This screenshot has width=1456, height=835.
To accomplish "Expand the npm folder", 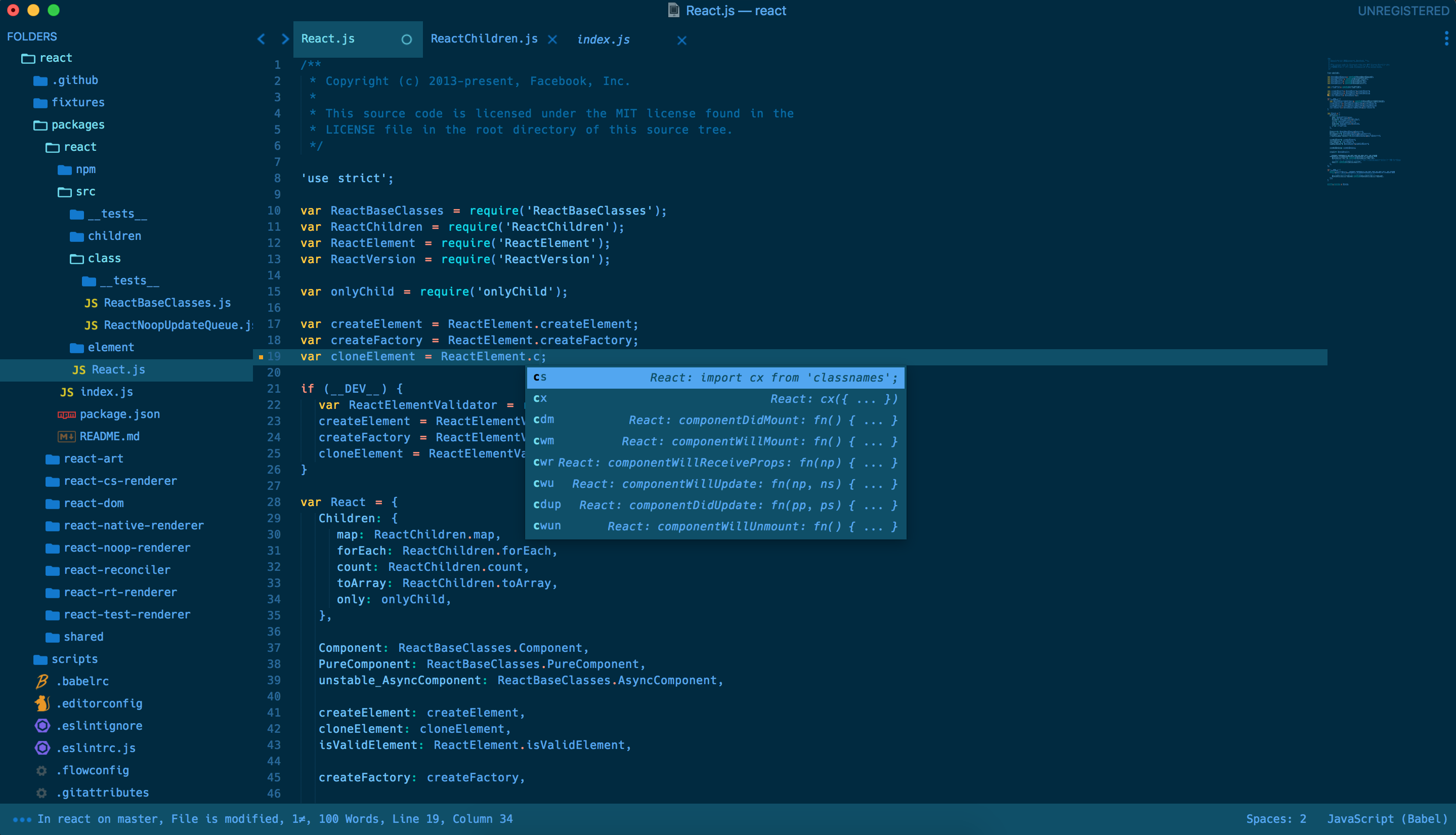I will [77, 170].
